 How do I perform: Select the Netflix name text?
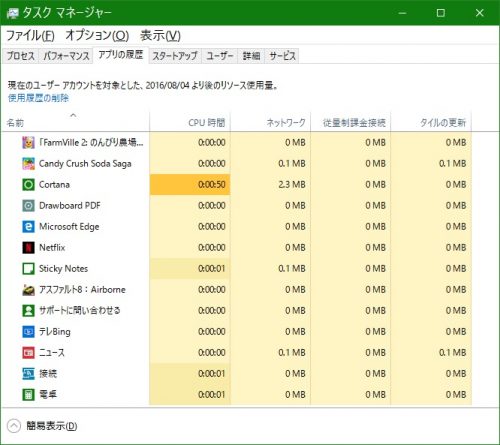[x=52, y=248]
